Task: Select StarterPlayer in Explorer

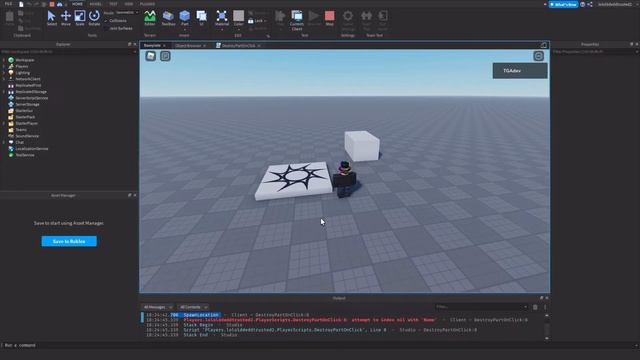Action: (27, 123)
